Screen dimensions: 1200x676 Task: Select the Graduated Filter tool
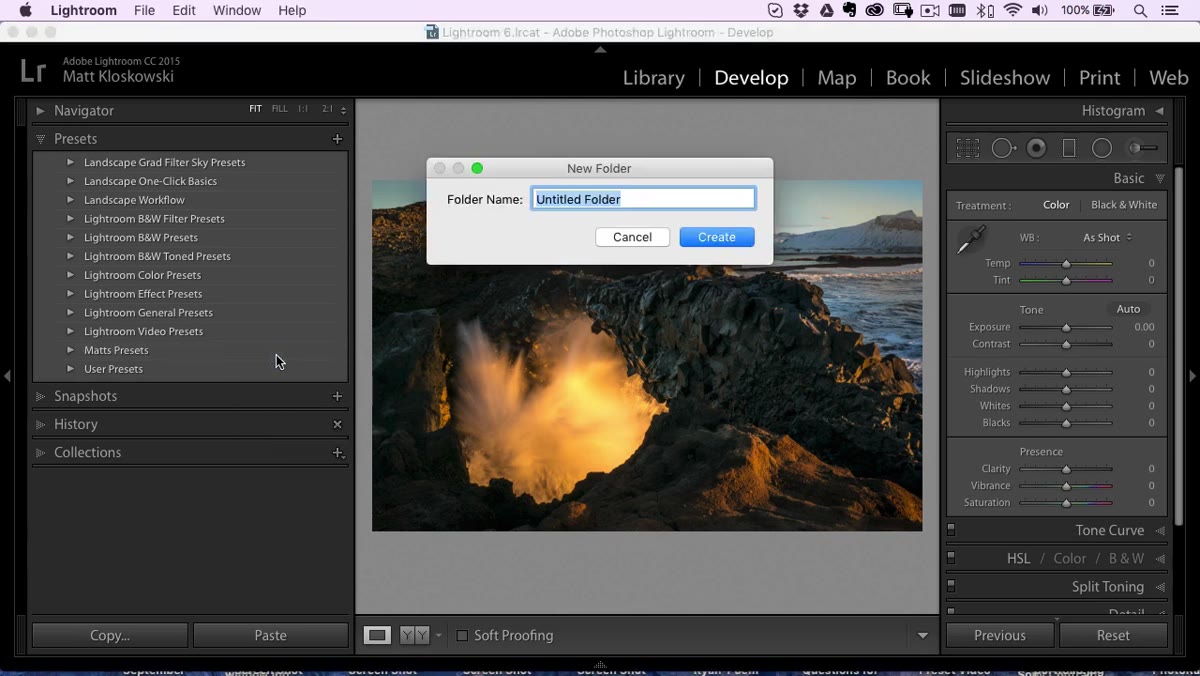(1069, 148)
